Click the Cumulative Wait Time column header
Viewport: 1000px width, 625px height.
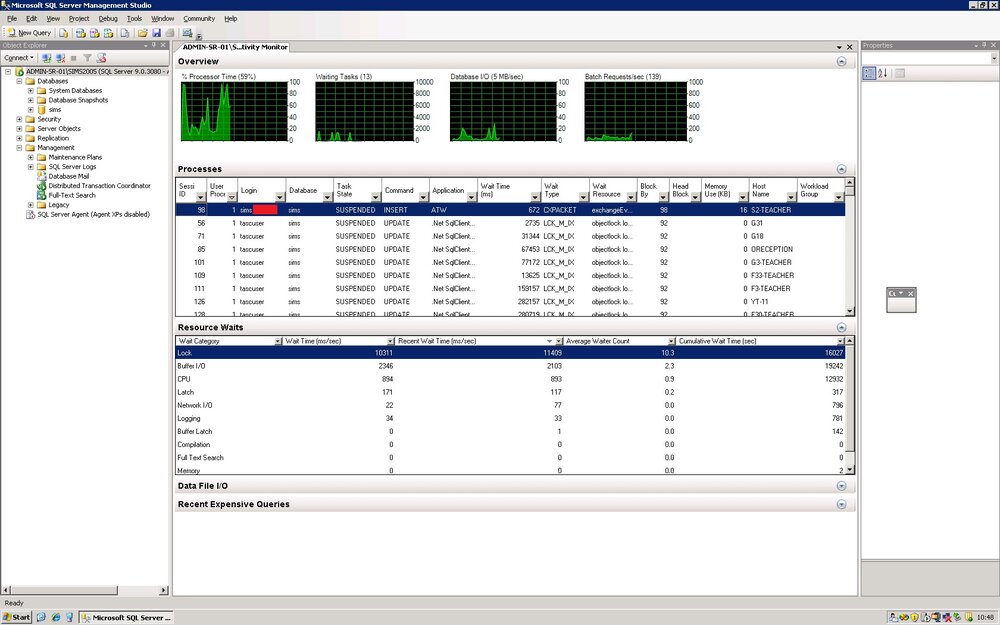(x=760, y=341)
